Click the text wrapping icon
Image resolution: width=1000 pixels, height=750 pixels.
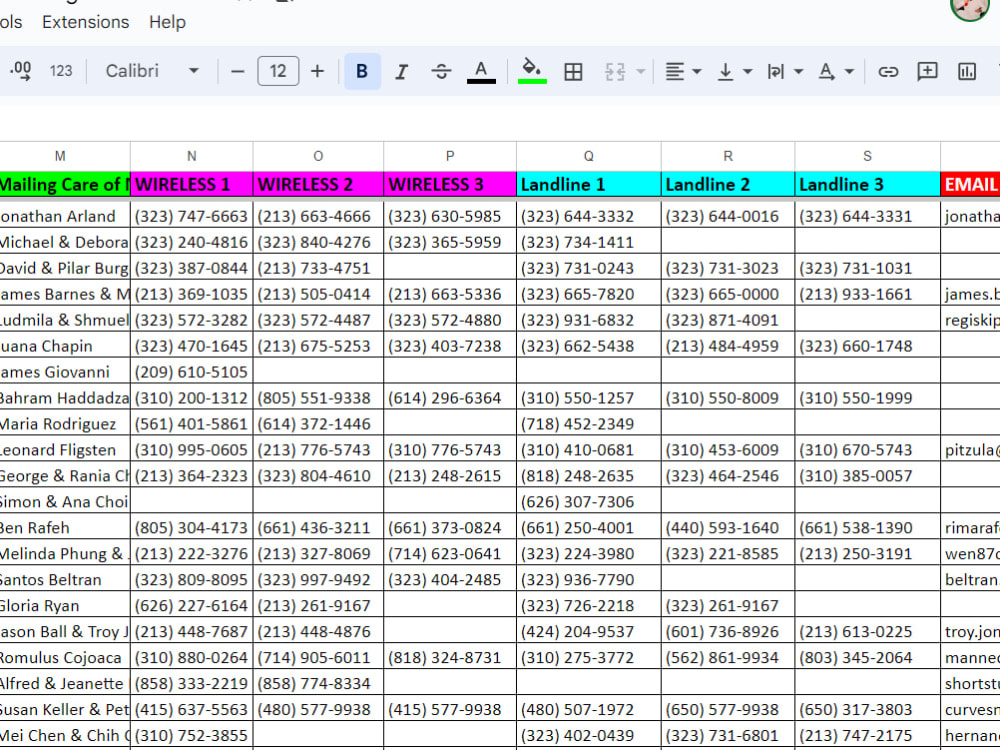pyautogui.click(x=776, y=71)
